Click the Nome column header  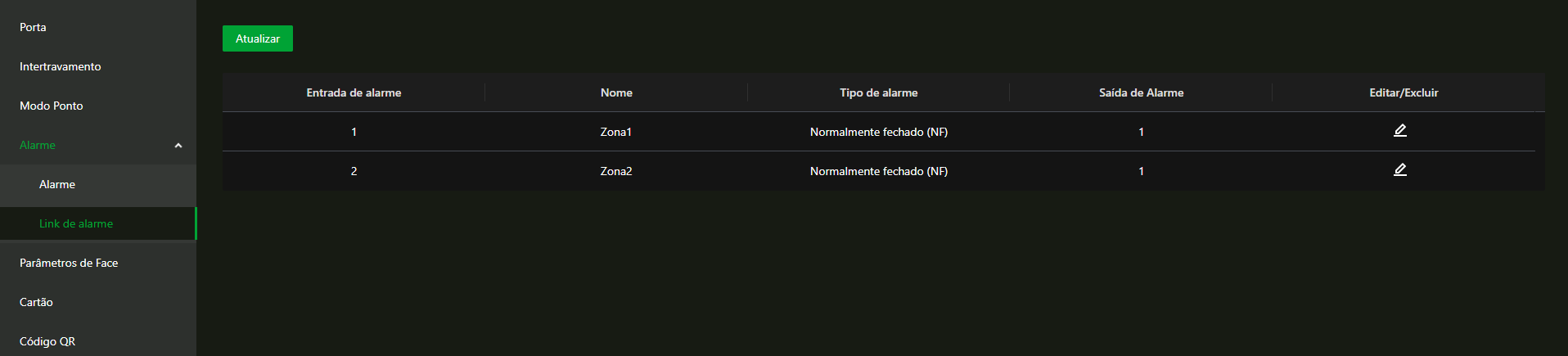click(x=616, y=92)
